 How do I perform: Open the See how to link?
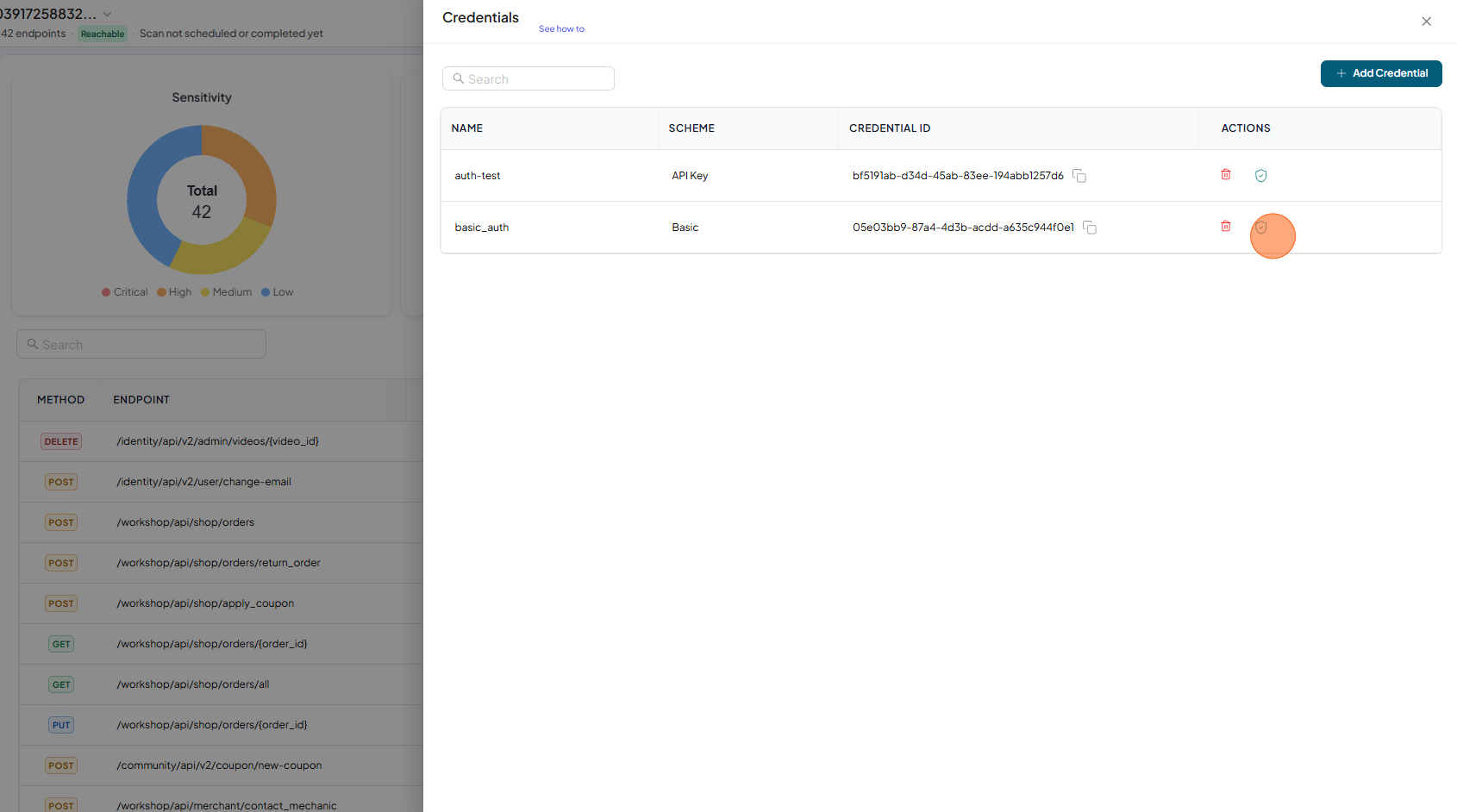click(x=561, y=29)
